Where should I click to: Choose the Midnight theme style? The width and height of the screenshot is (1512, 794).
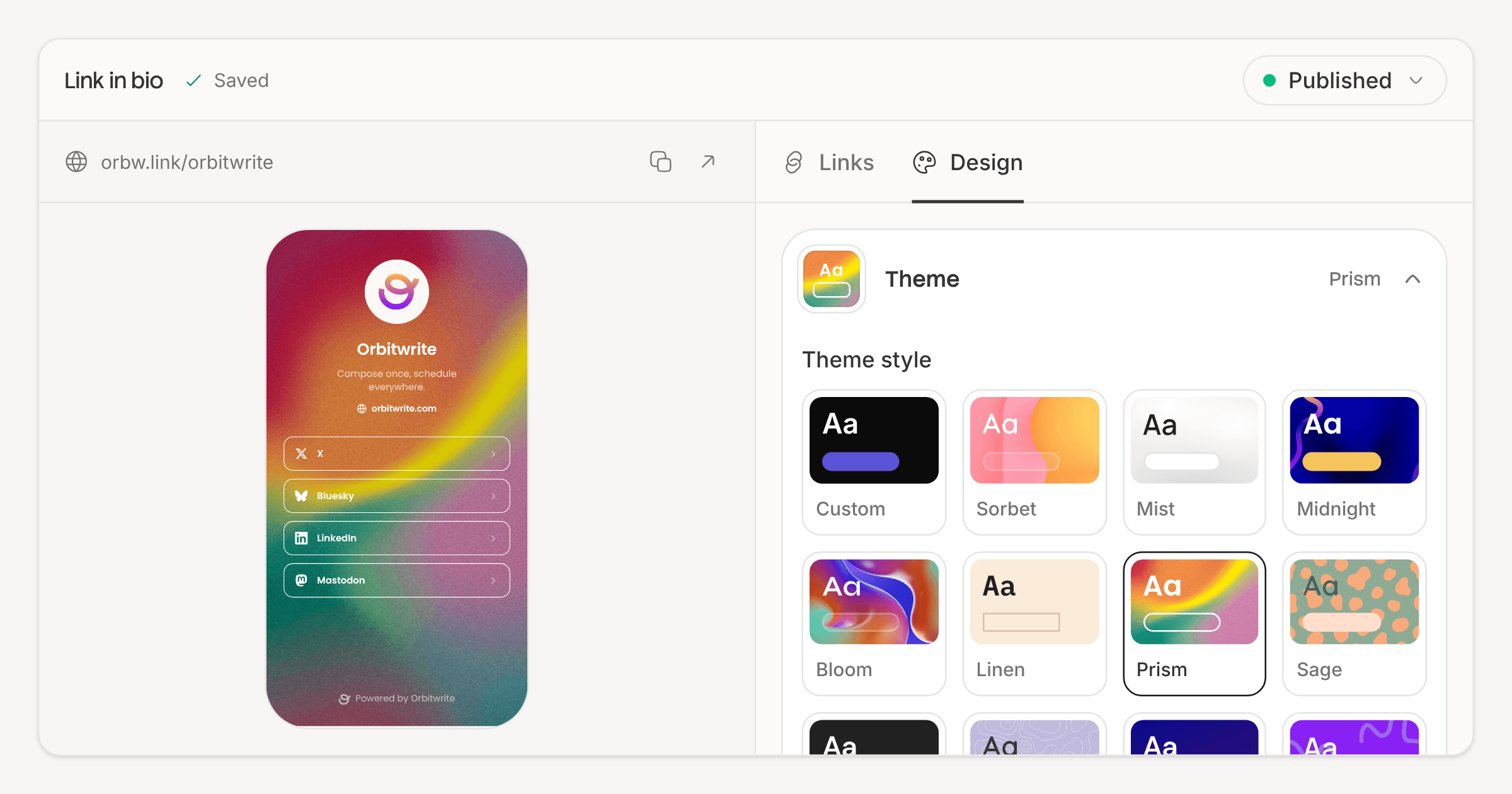(x=1354, y=462)
